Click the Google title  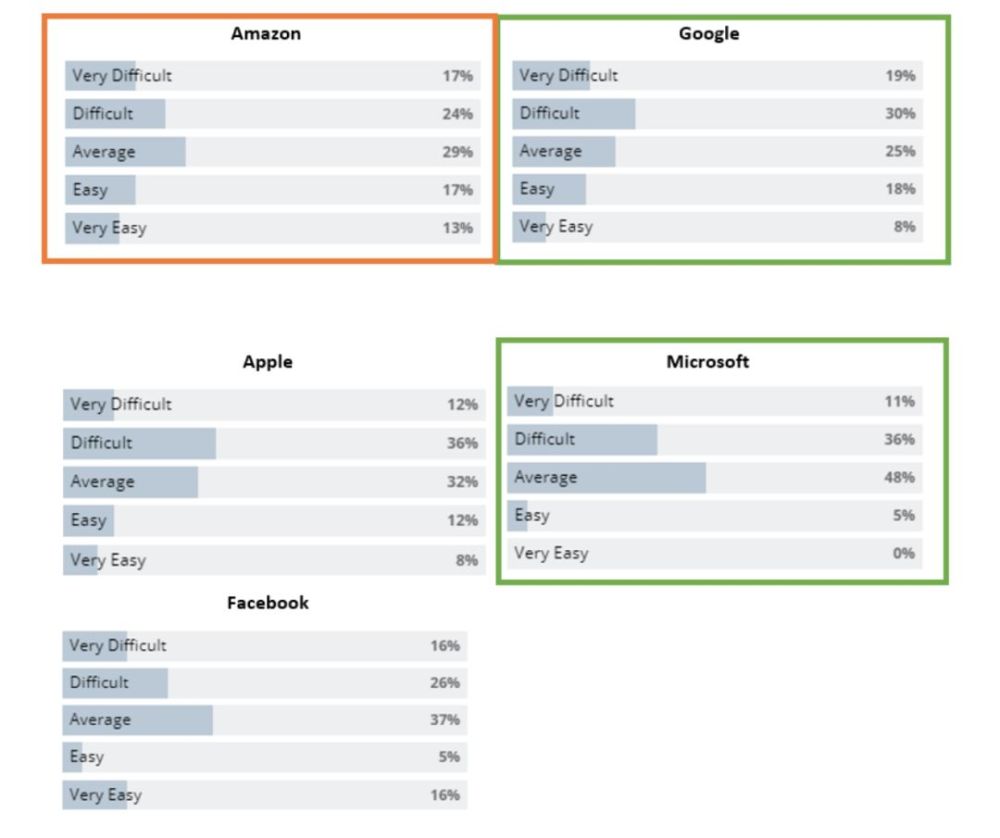709,34
